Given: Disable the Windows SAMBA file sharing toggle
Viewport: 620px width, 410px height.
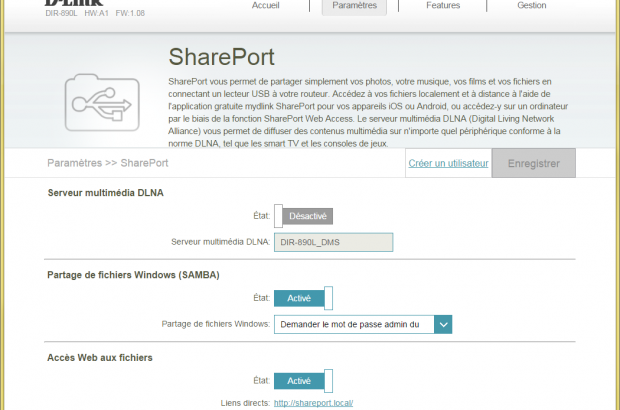Looking at the screenshot, I should pos(303,298).
